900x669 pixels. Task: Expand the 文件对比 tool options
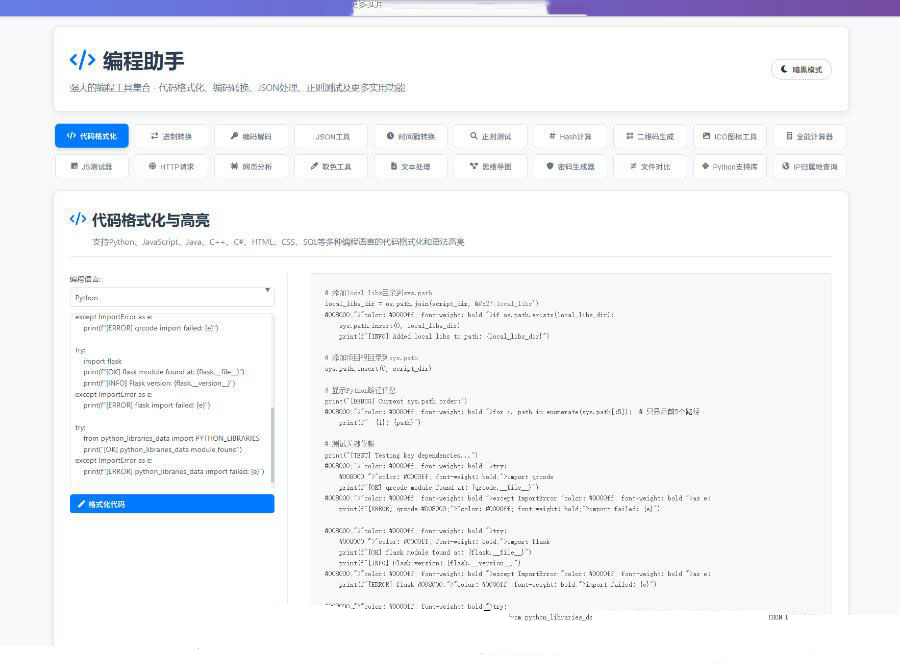650,167
